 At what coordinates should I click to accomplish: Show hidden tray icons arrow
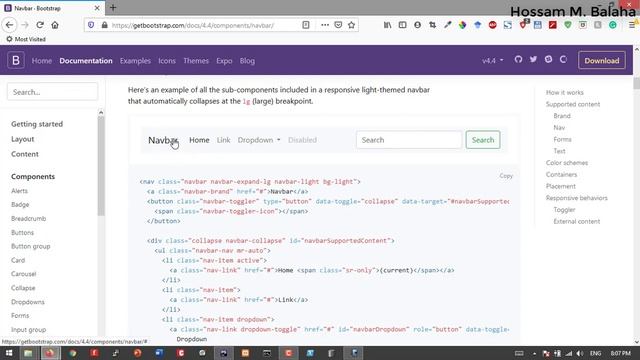tap(534, 353)
